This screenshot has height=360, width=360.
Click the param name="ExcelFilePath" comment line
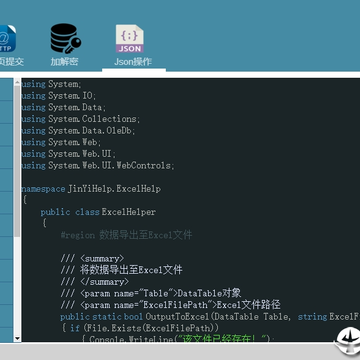170,305
